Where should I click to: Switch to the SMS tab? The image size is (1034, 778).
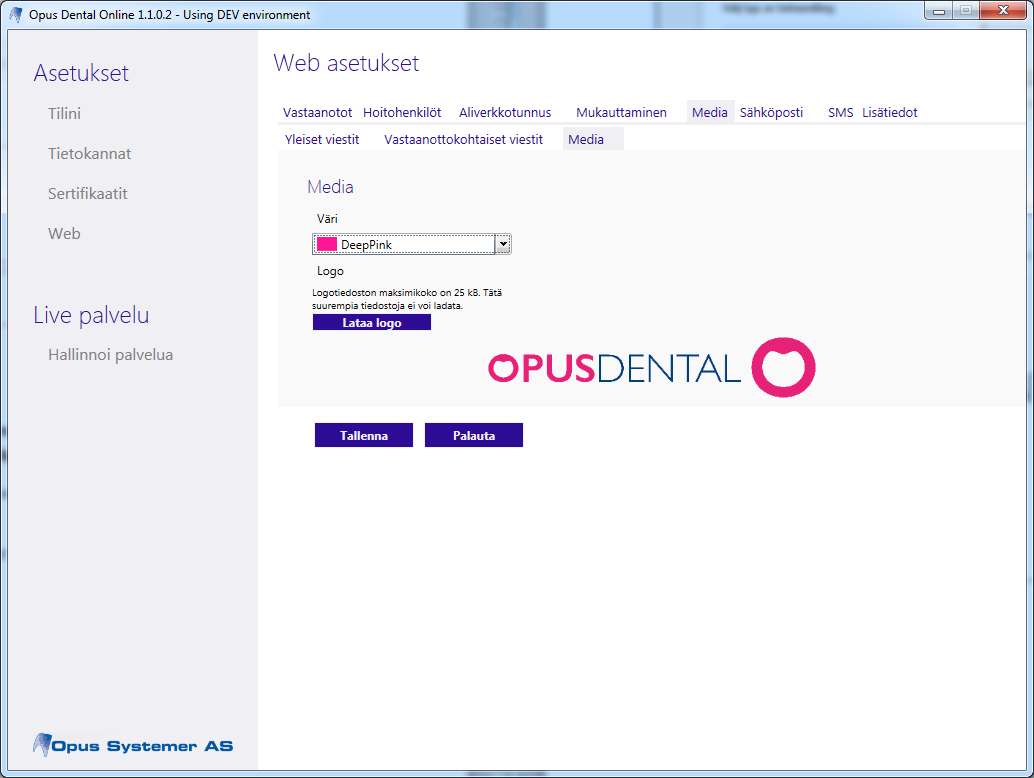click(840, 113)
